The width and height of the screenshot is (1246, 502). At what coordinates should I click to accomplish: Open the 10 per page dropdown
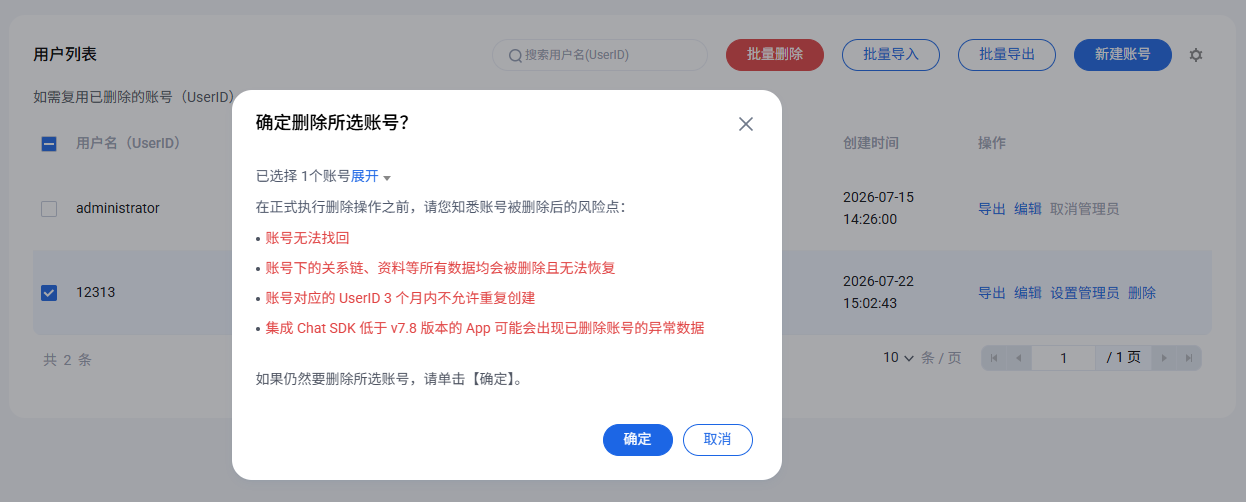point(898,358)
